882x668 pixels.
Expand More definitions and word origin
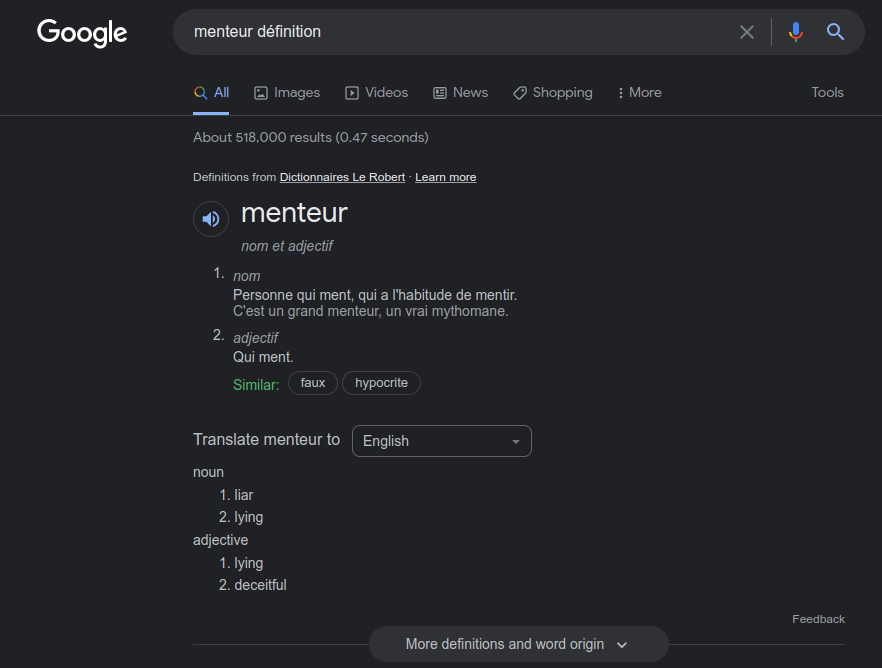pos(519,644)
